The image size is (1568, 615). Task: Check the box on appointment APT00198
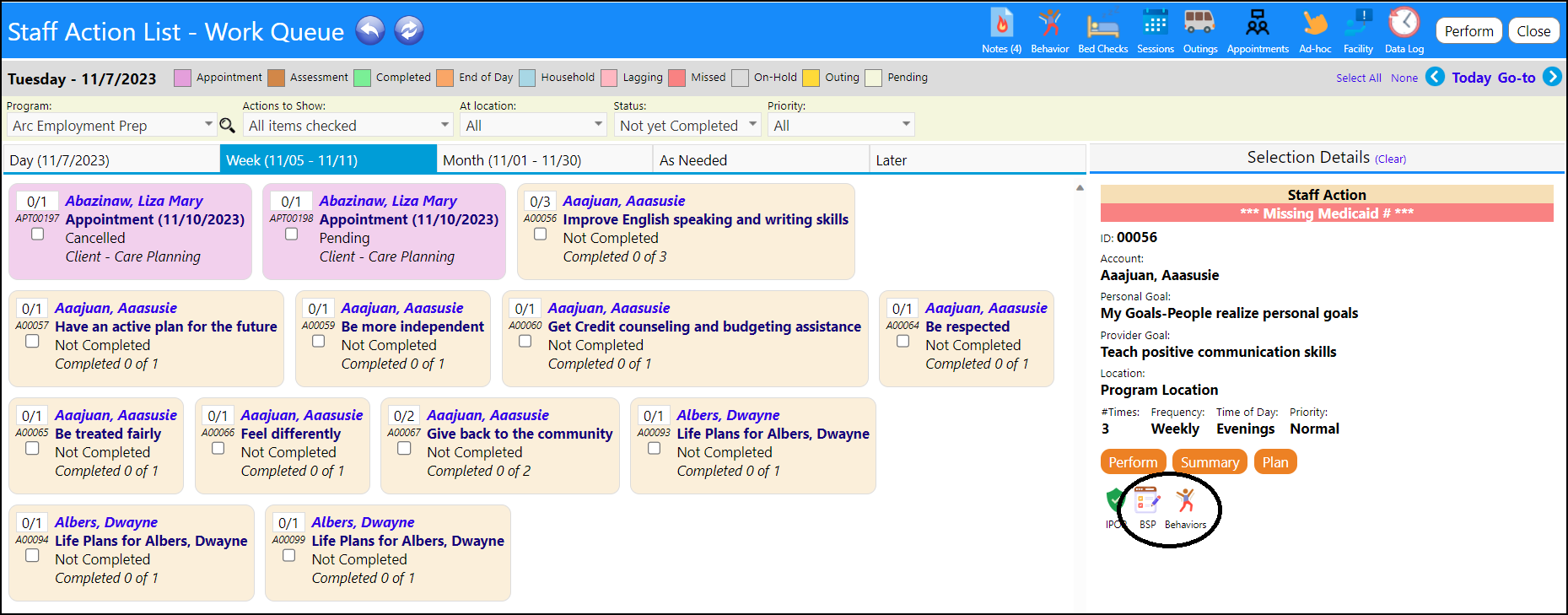(291, 234)
